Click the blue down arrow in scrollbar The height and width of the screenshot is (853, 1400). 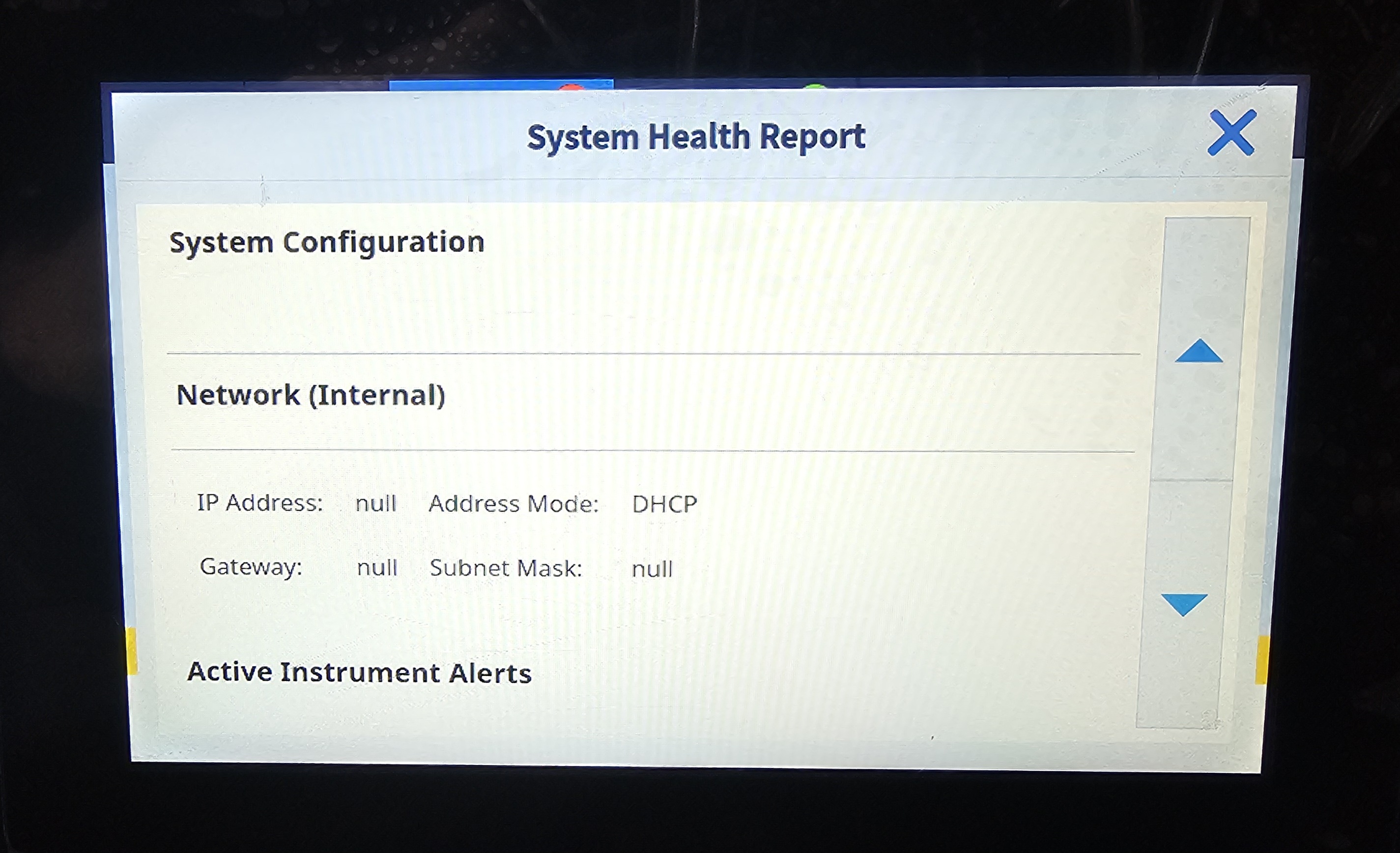(1184, 605)
